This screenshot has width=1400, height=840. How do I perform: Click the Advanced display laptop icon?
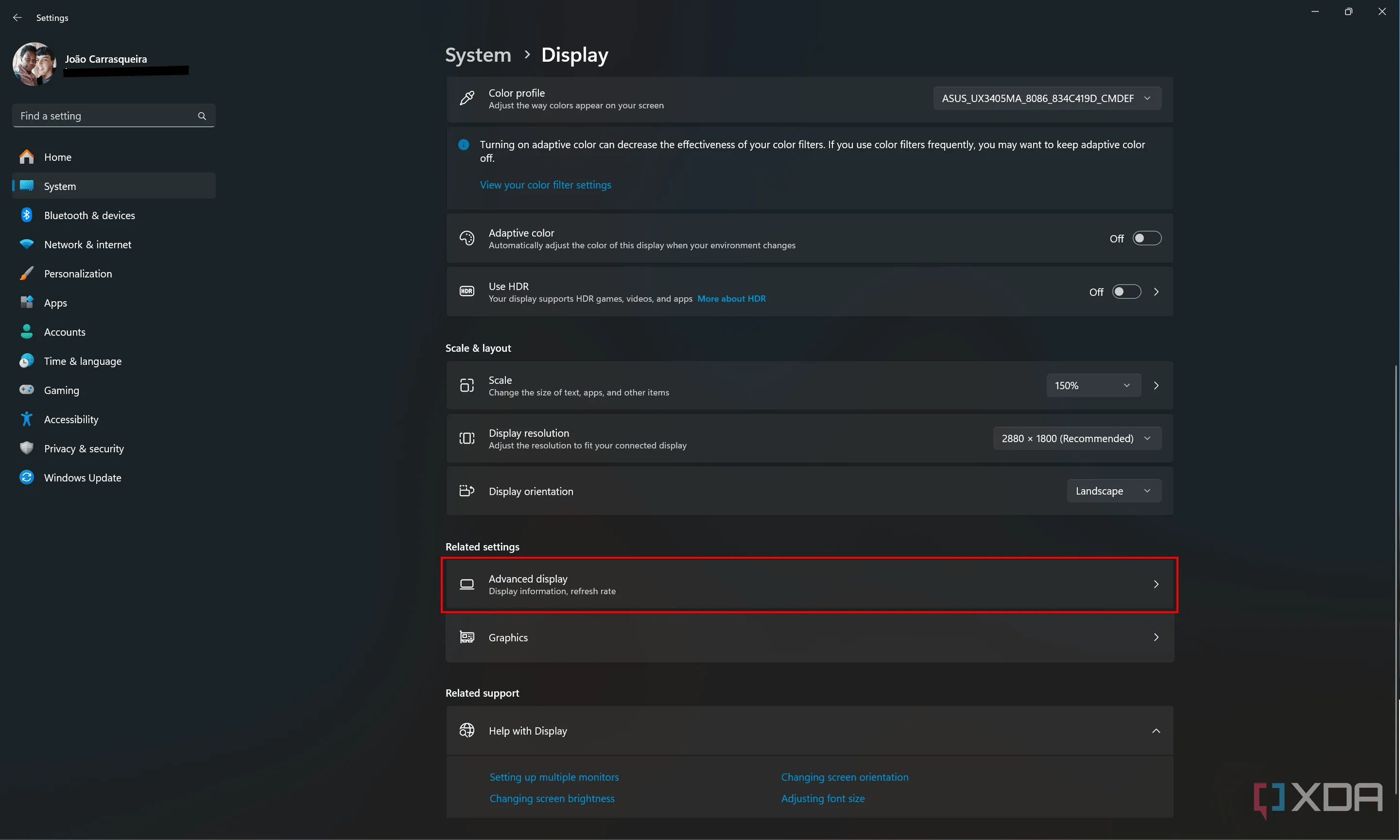point(467,584)
